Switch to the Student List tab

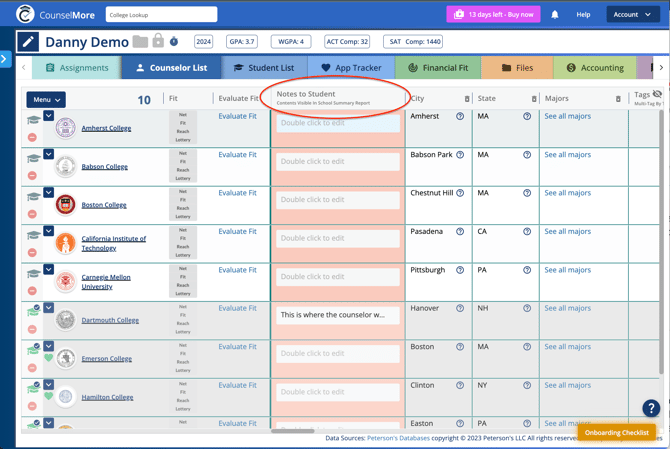(x=264, y=68)
